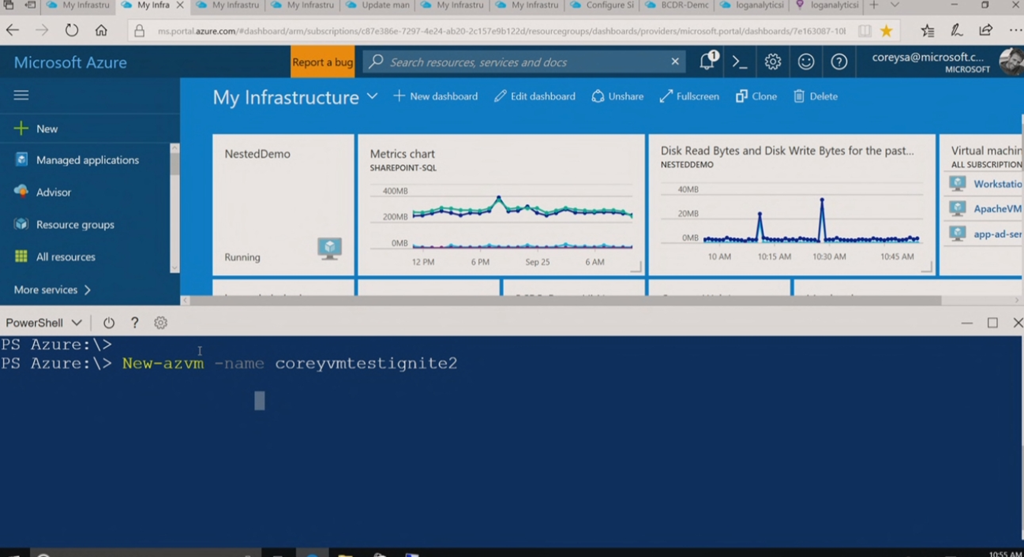Screen dimensions: 1024x557
Task: Click the hamburger menu icon in sidebar
Action: click(x=21, y=96)
